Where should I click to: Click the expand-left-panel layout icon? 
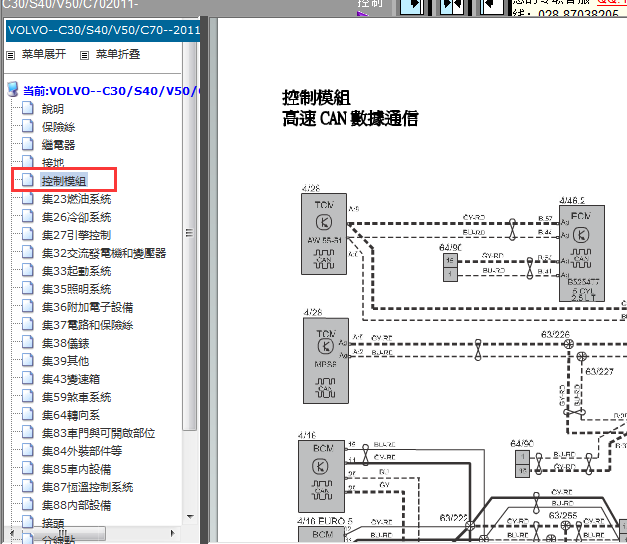click(412, 6)
